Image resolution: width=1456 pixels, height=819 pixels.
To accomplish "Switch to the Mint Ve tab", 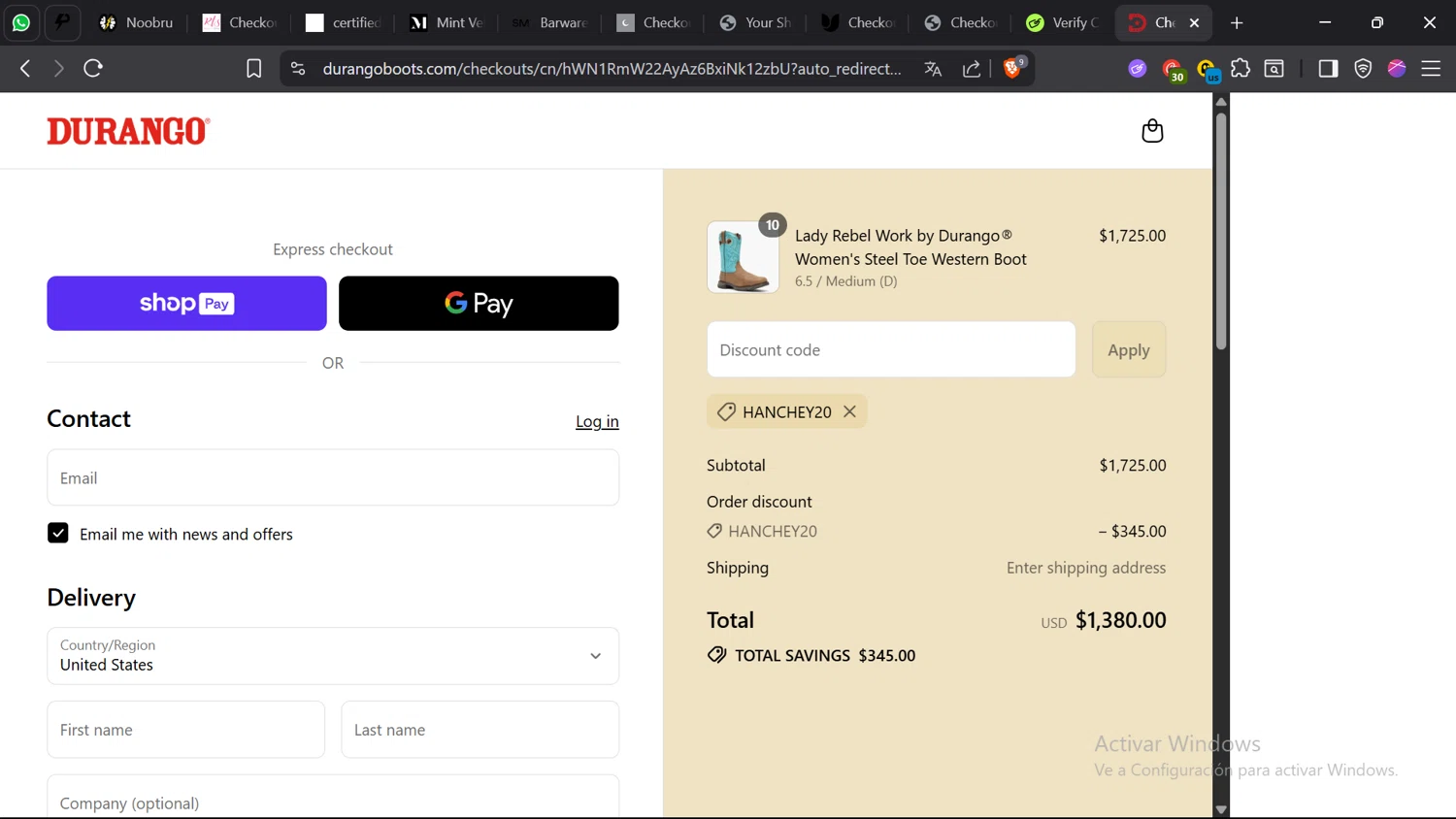I will [x=447, y=22].
